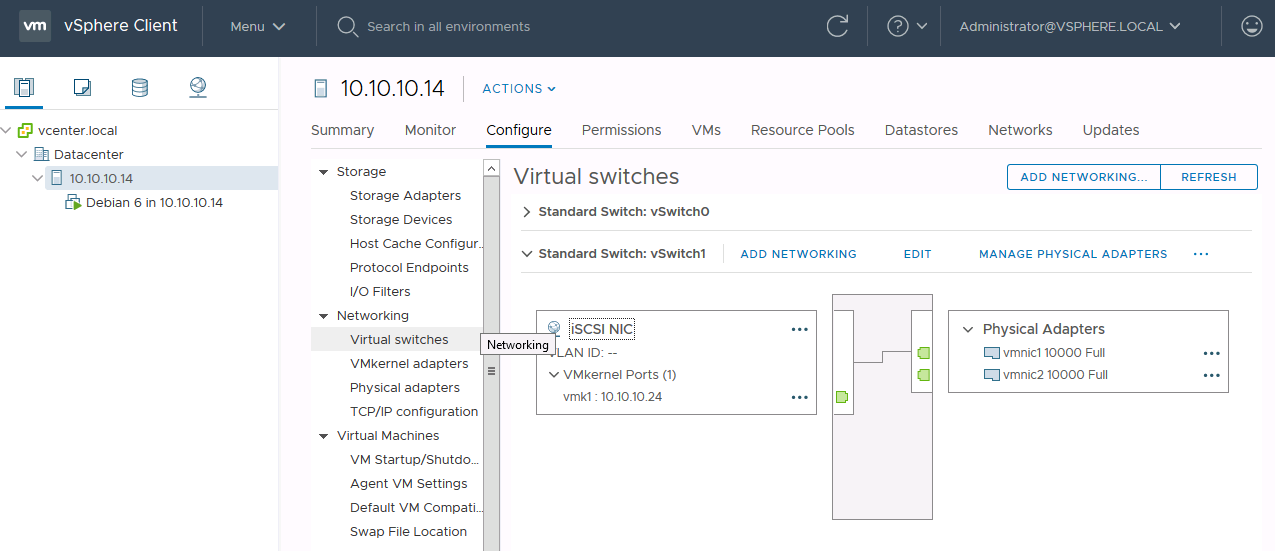Viewport: 1275px width, 551px height.
Task: Collapse the Networking section
Action: tap(323, 316)
